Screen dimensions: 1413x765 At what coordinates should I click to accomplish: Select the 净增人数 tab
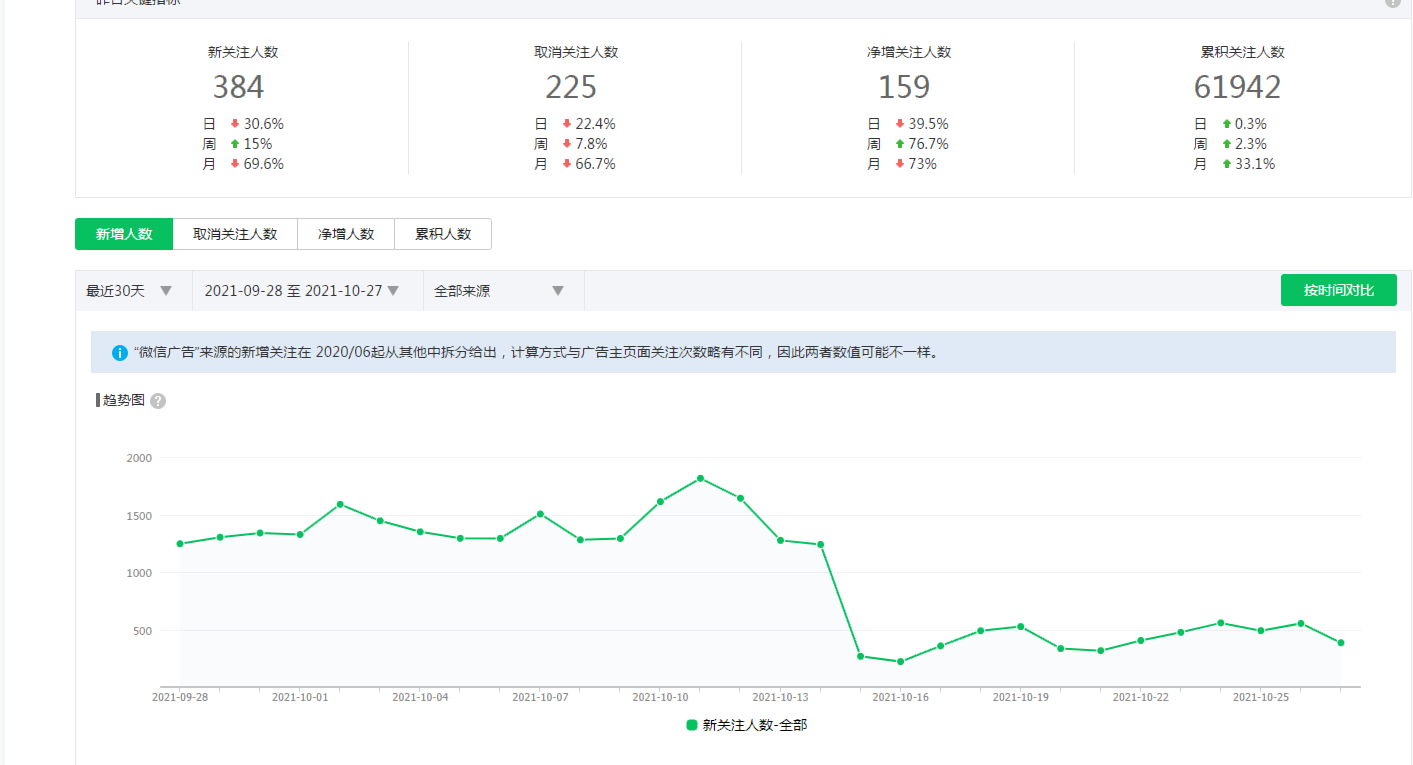pos(346,234)
